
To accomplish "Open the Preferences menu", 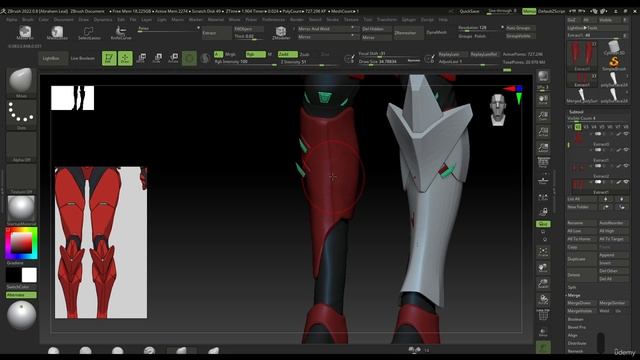I will 273,19.
